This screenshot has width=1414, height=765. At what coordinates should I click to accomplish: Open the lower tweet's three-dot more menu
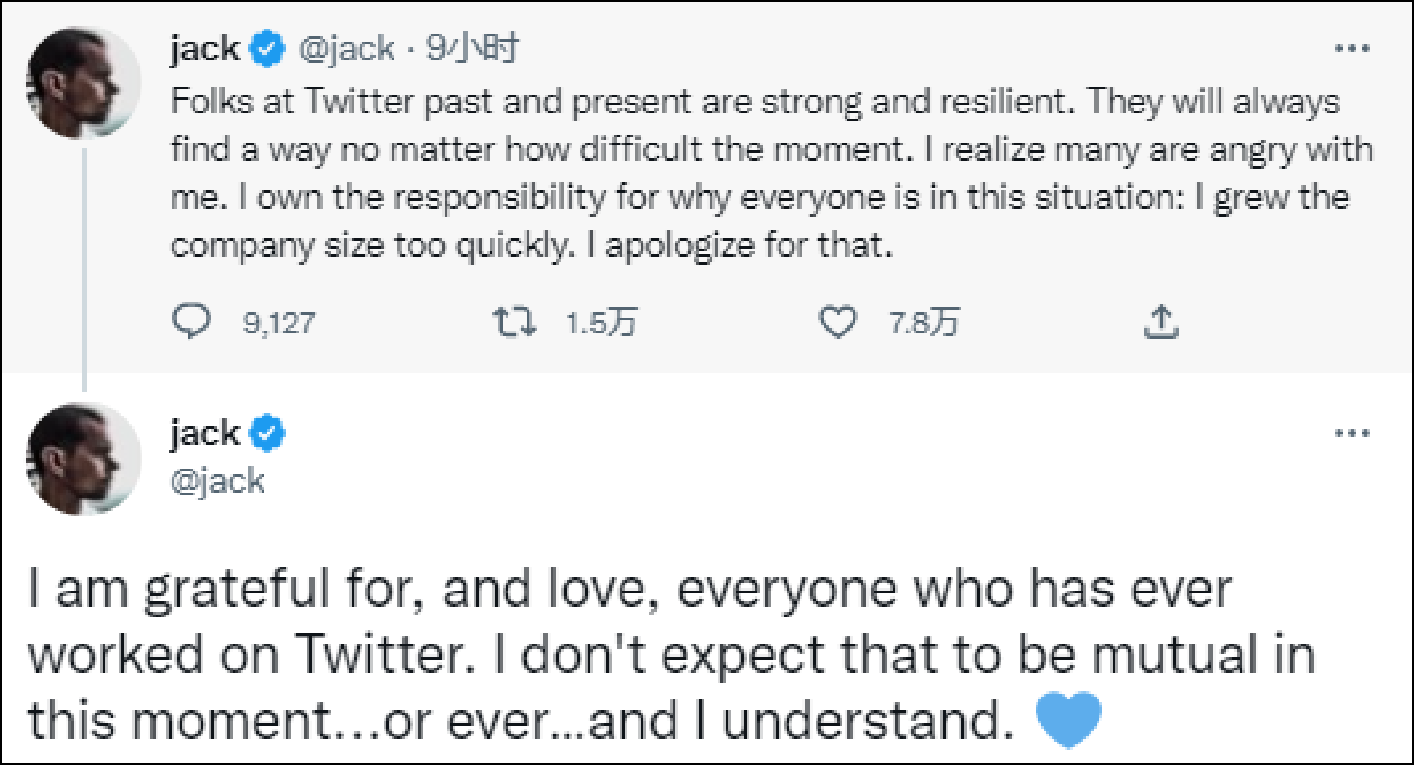(1353, 434)
